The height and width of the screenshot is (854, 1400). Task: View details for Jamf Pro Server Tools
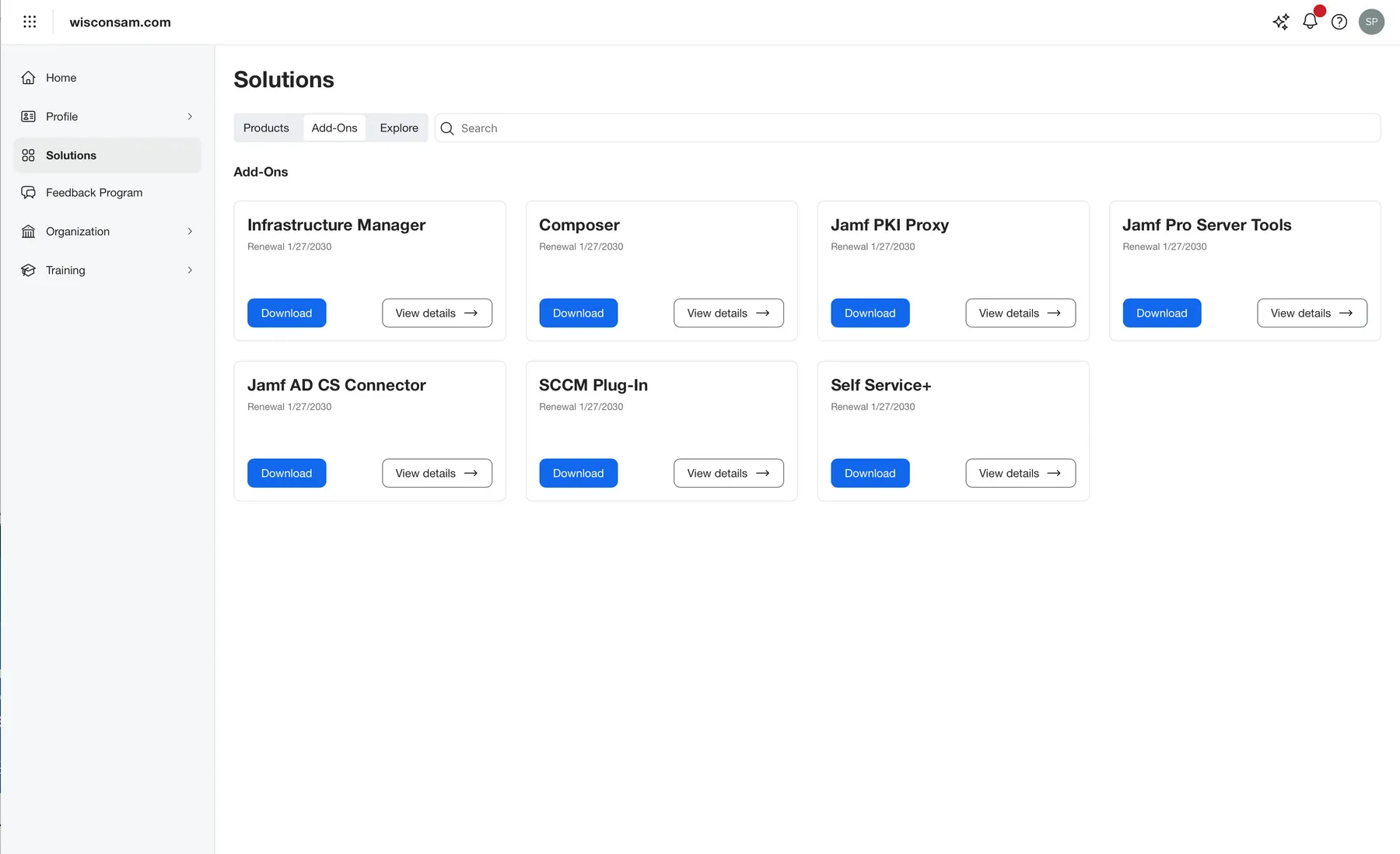coord(1312,313)
